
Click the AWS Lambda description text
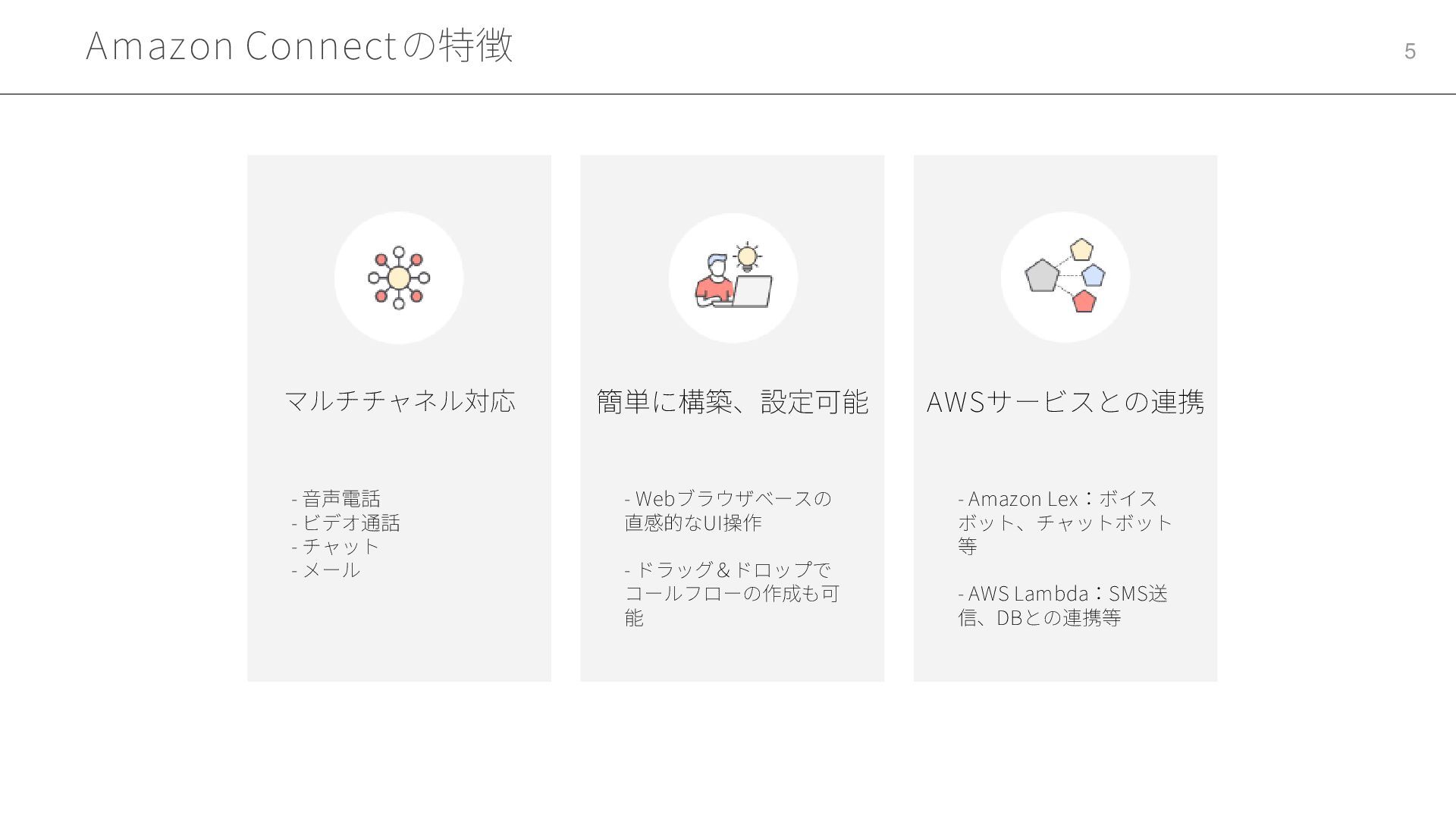pyautogui.click(x=1062, y=605)
